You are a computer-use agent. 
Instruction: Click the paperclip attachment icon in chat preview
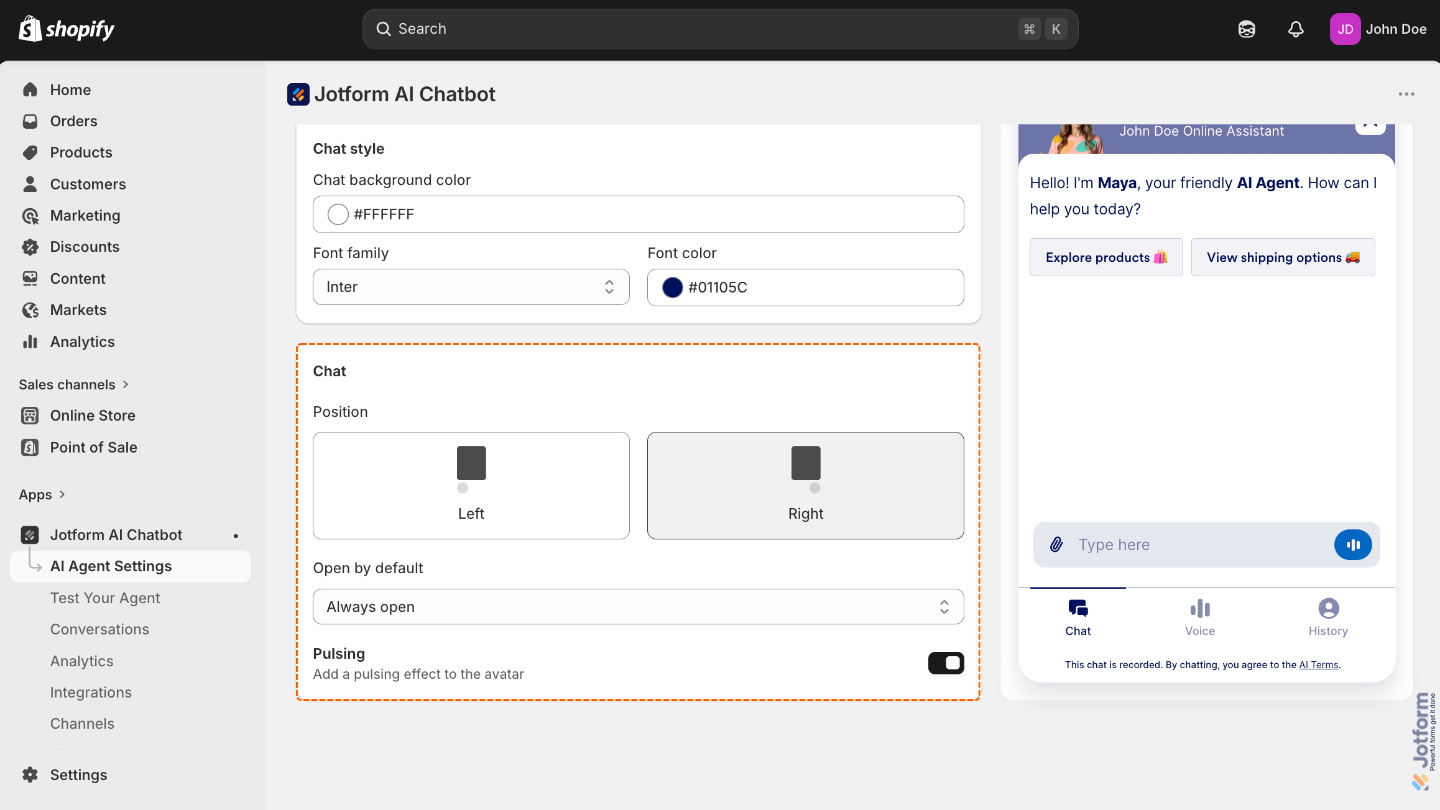[x=1057, y=544]
